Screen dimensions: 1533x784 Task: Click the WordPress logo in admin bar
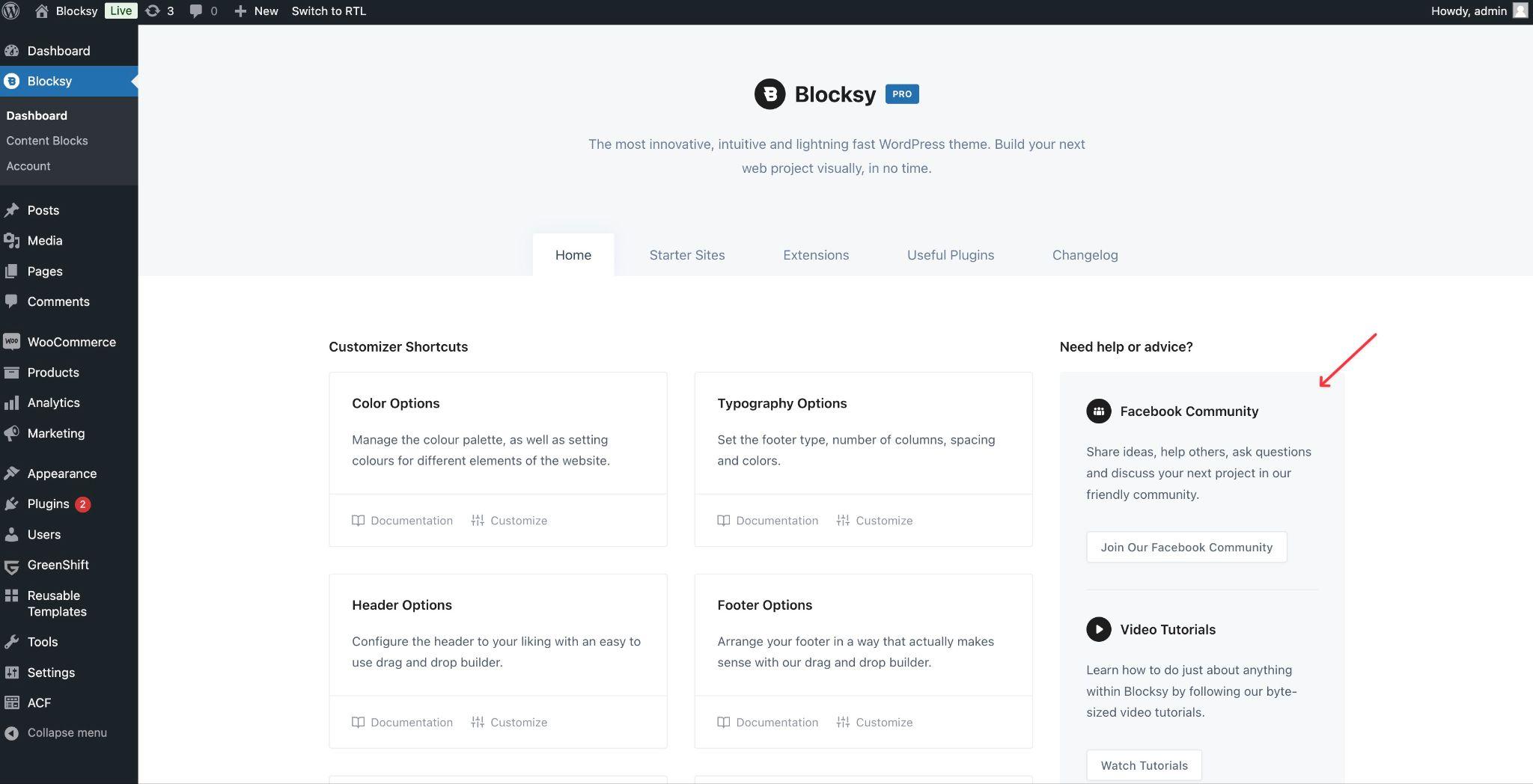click(10, 11)
